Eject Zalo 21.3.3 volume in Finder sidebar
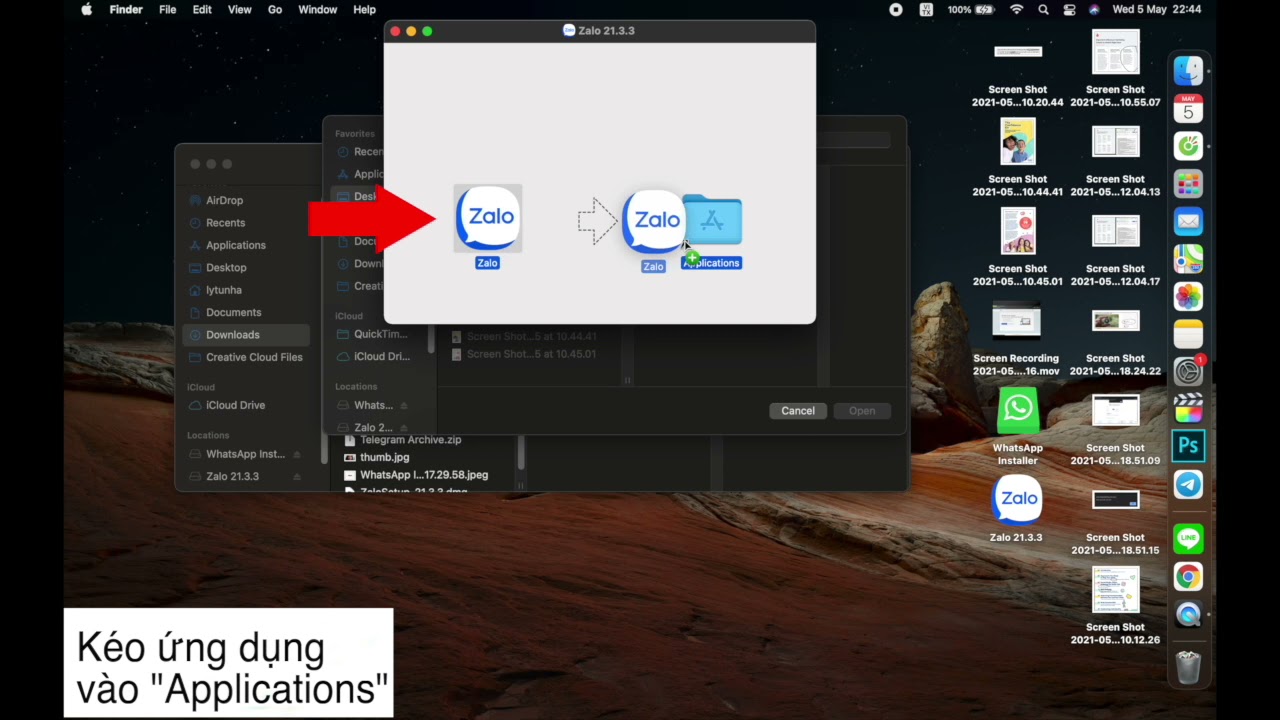Screen dimensions: 1280x720 pyautogui.click(x=297, y=477)
